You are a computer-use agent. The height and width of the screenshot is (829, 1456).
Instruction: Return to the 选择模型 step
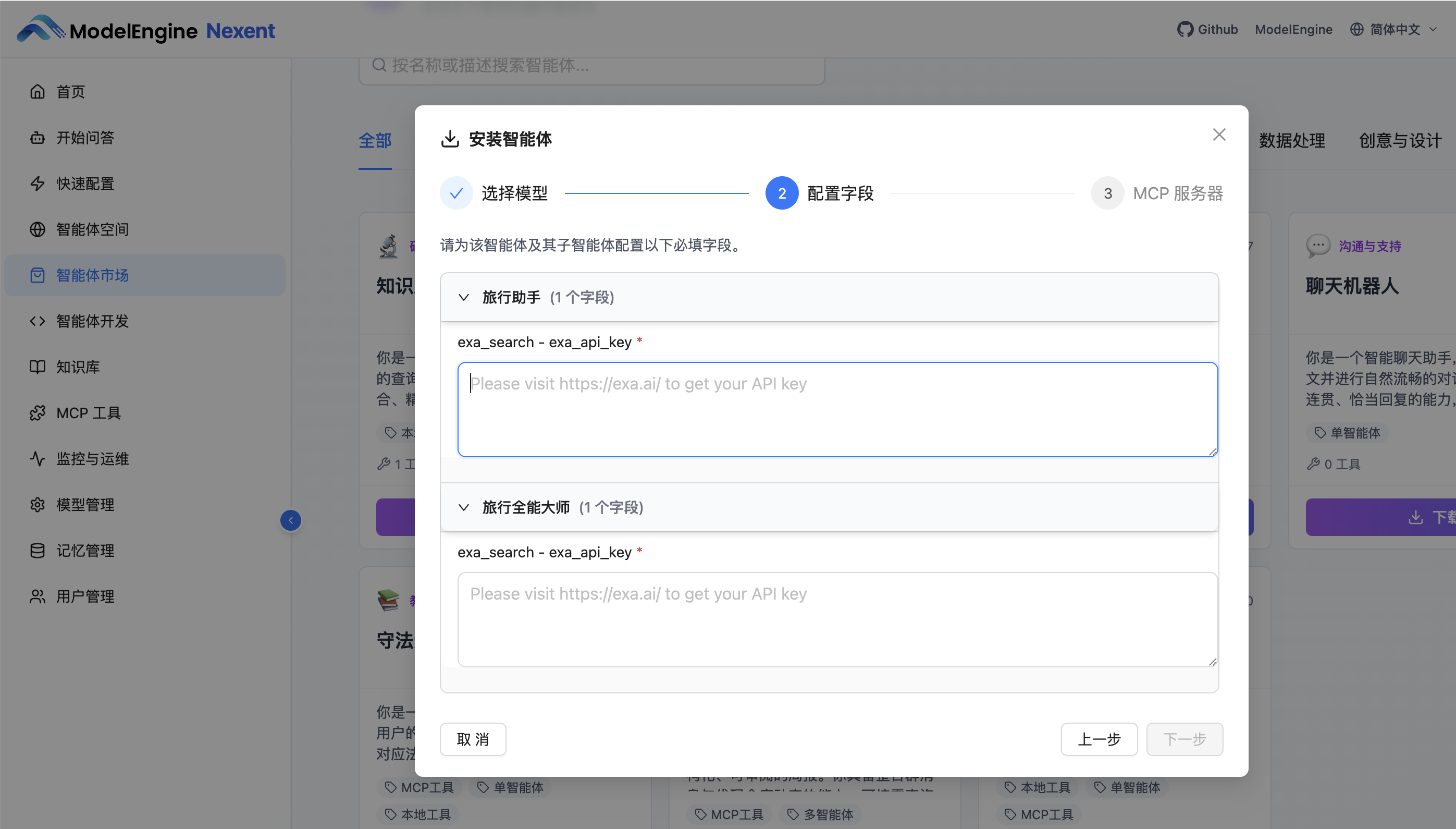tap(456, 193)
